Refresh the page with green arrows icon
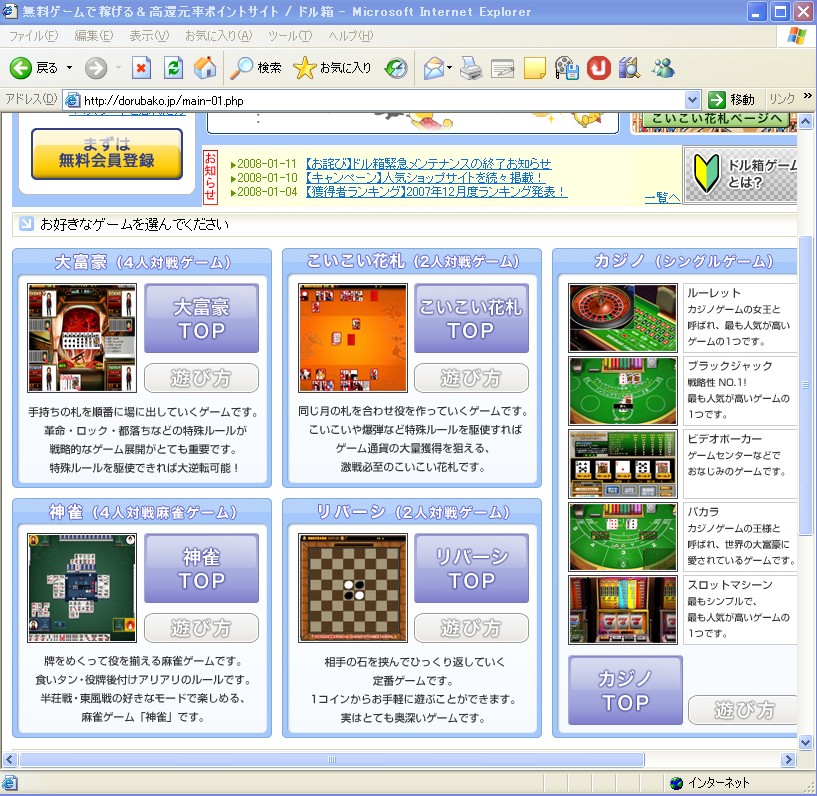 click(174, 68)
